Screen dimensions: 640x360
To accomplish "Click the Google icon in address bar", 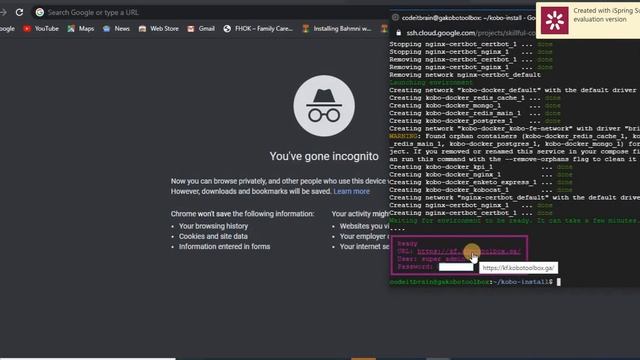I will pyautogui.click(x=40, y=13).
